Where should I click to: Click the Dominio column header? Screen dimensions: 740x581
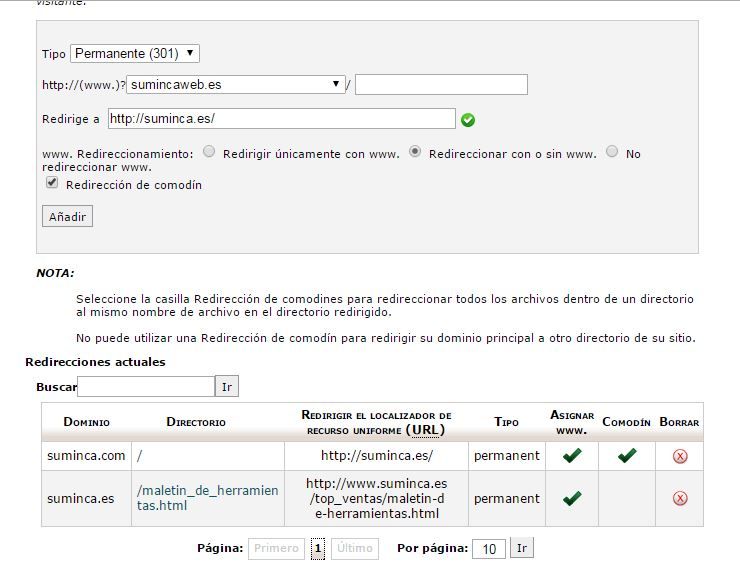86,422
